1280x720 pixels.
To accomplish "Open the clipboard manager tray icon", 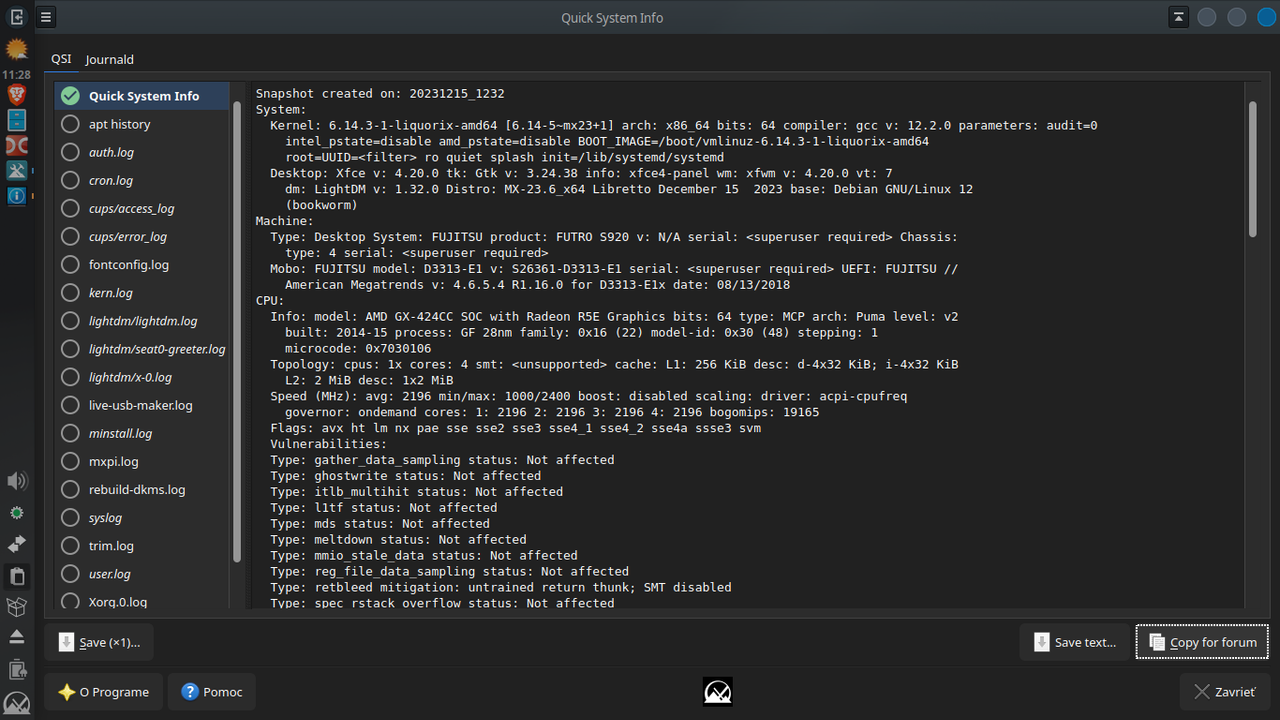I will (16, 576).
